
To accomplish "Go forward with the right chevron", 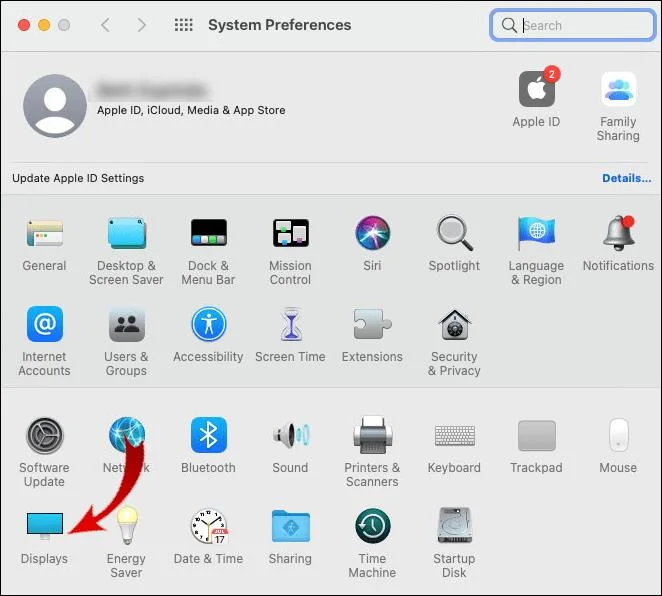I will coord(142,25).
